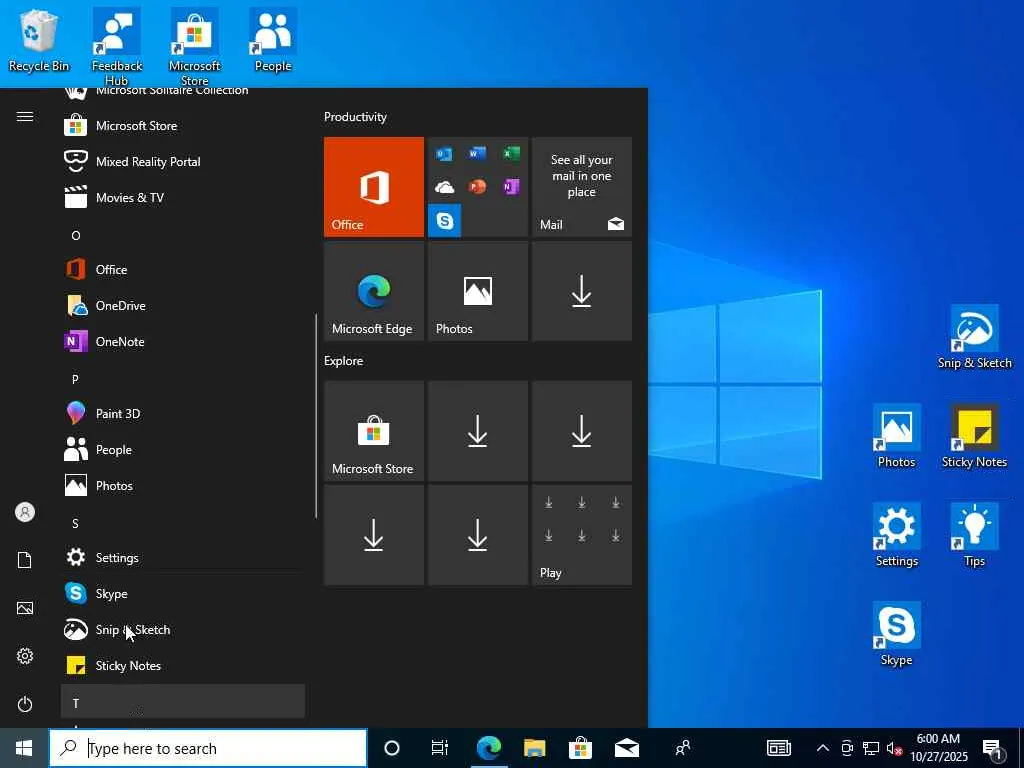This screenshot has width=1024, height=768.
Task: Jump to letter O in app list
Action: 183,235
